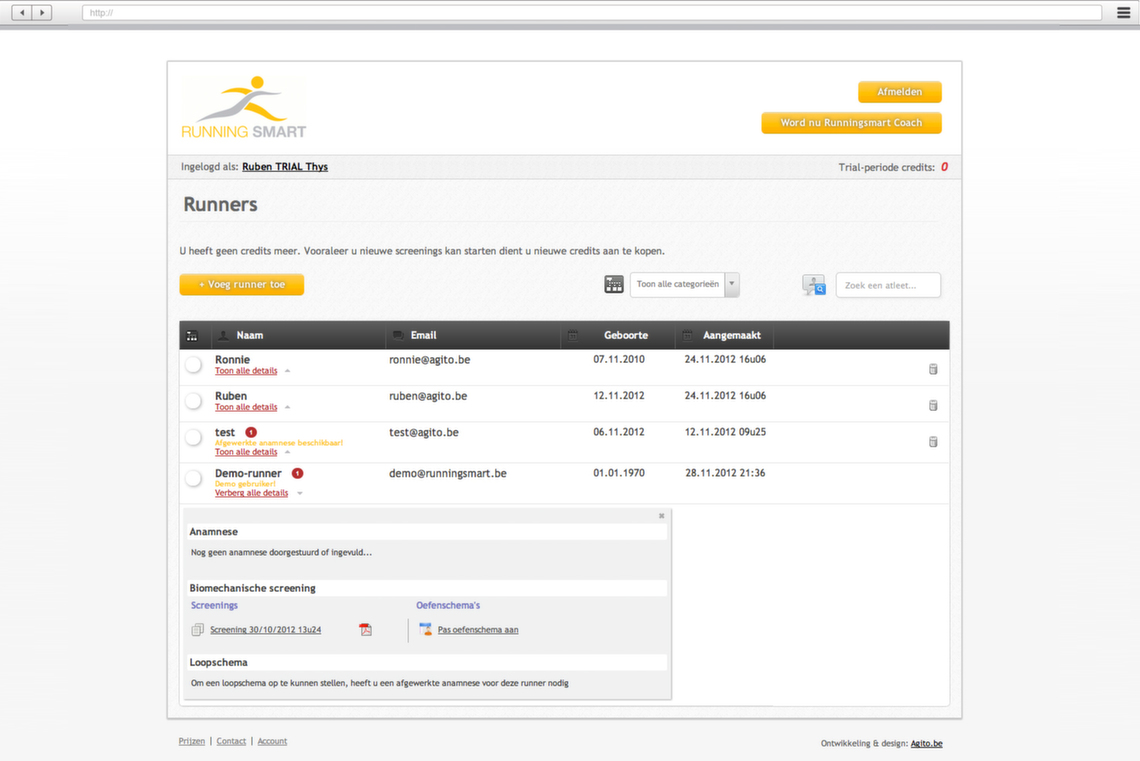Click the Screenings subheading

point(214,605)
